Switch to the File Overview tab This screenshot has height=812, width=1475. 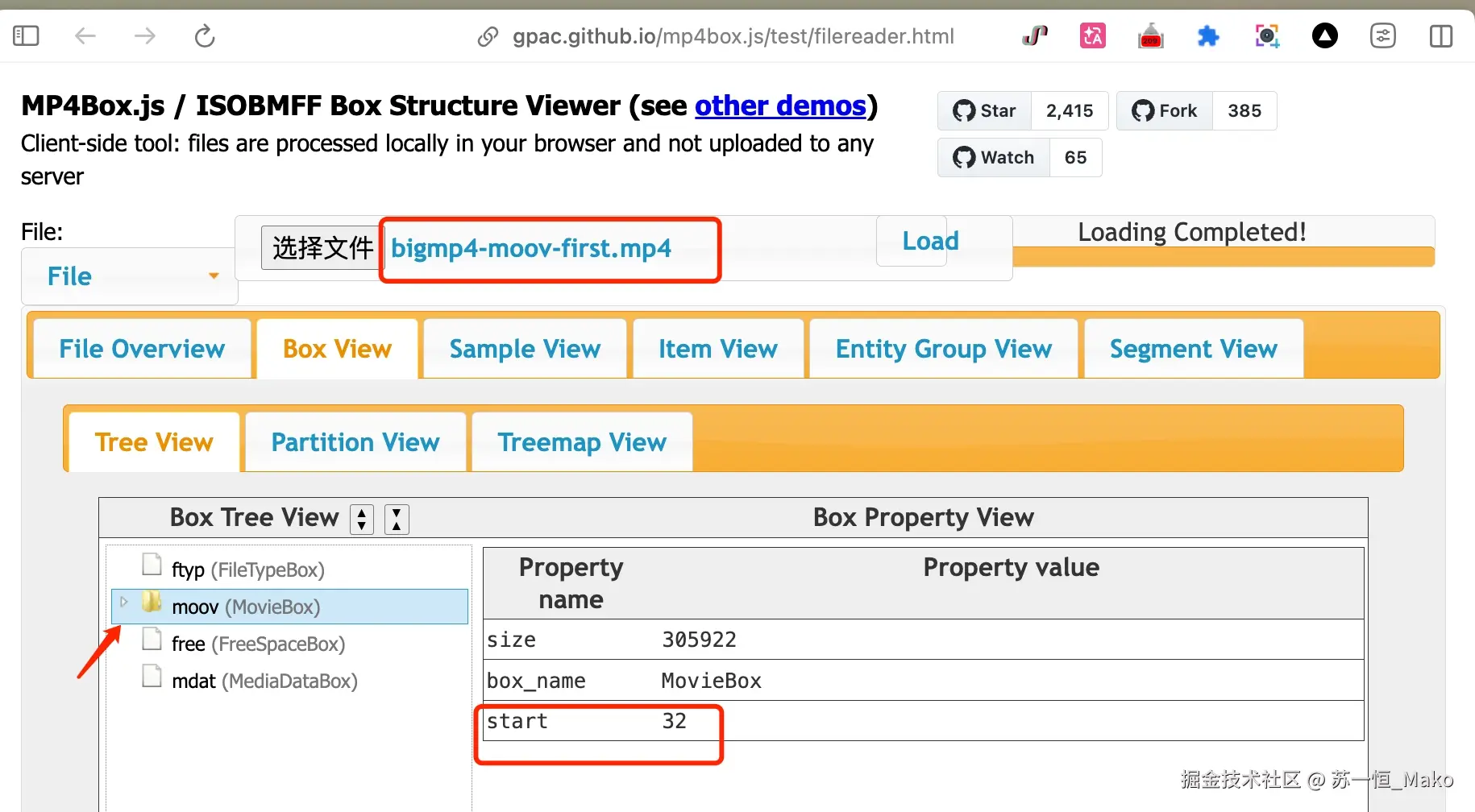142,349
